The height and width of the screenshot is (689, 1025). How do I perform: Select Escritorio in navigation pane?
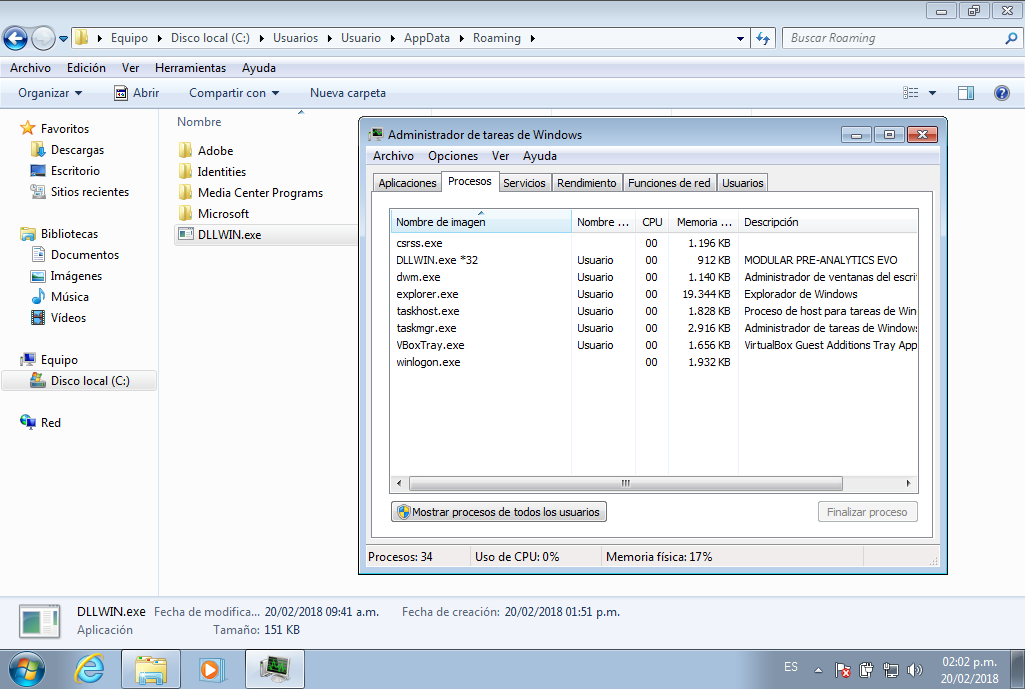65,171
